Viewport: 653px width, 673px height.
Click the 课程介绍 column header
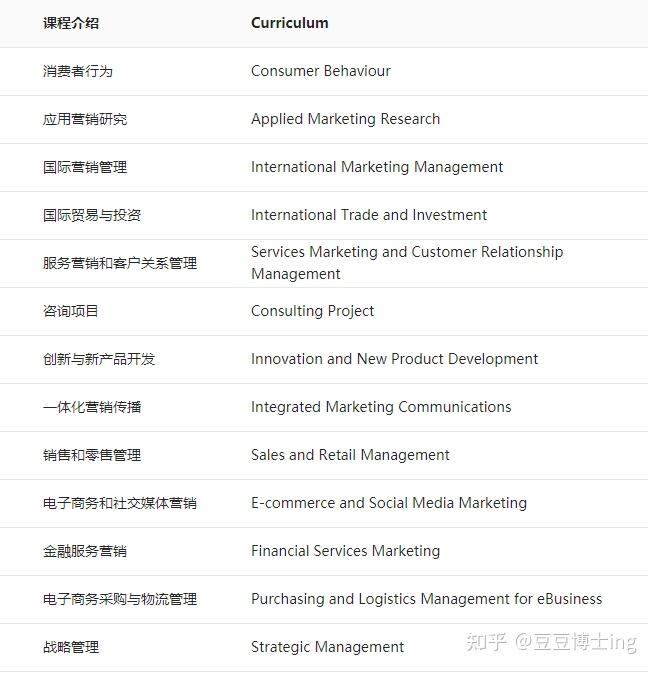[71, 23]
